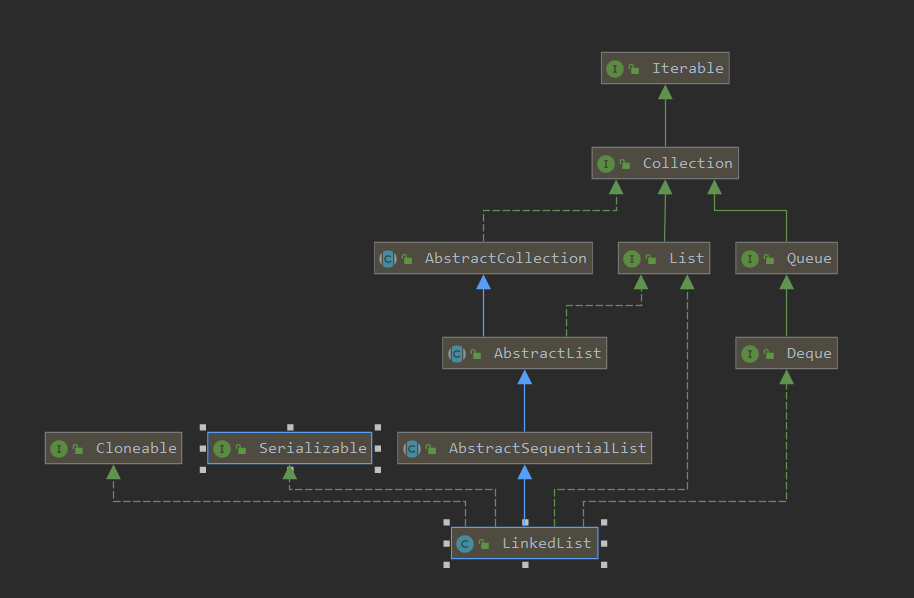The height and width of the screenshot is (598, 914).
Task: Click the AbstractList label text
Action: (547, 353)
